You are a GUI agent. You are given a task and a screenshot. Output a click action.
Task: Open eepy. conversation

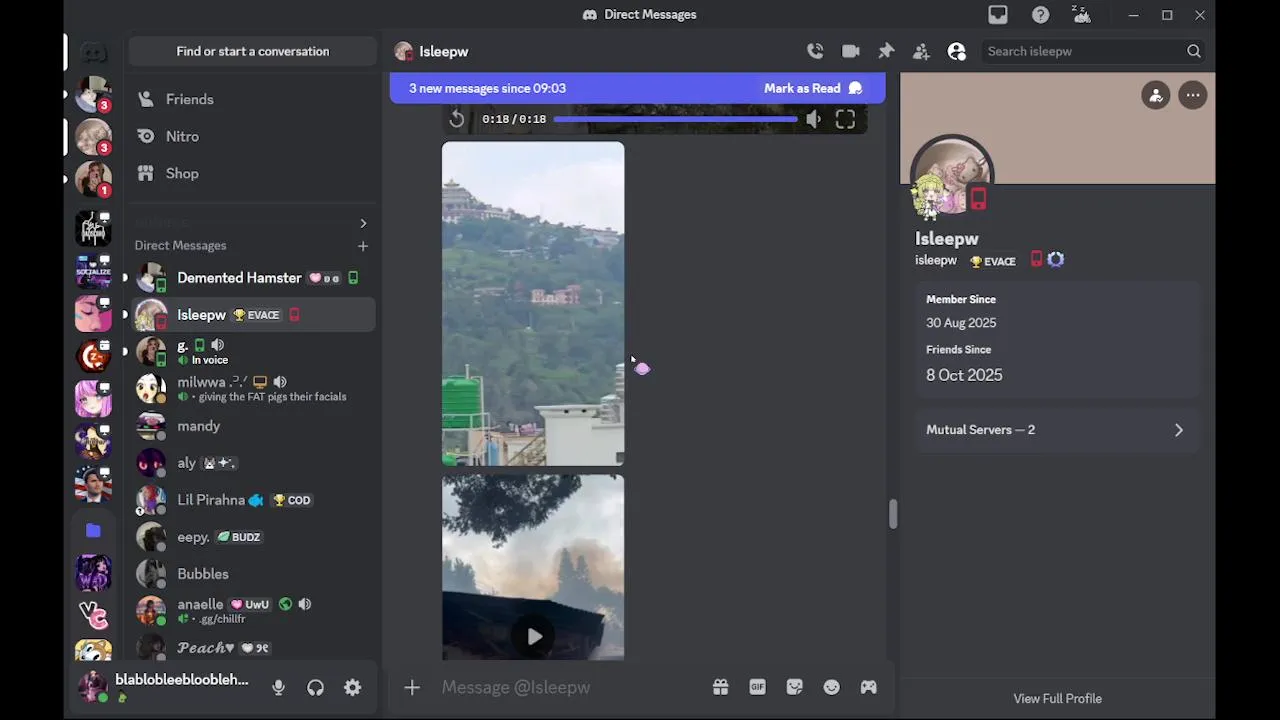(x=252, y=537)
